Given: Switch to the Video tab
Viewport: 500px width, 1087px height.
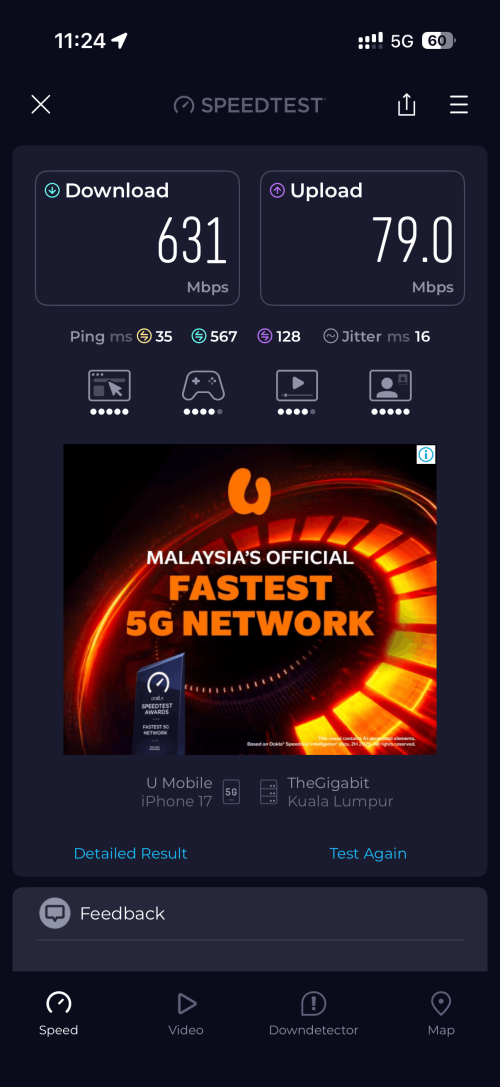Looking at the screenshot, I should (186, 1014).
